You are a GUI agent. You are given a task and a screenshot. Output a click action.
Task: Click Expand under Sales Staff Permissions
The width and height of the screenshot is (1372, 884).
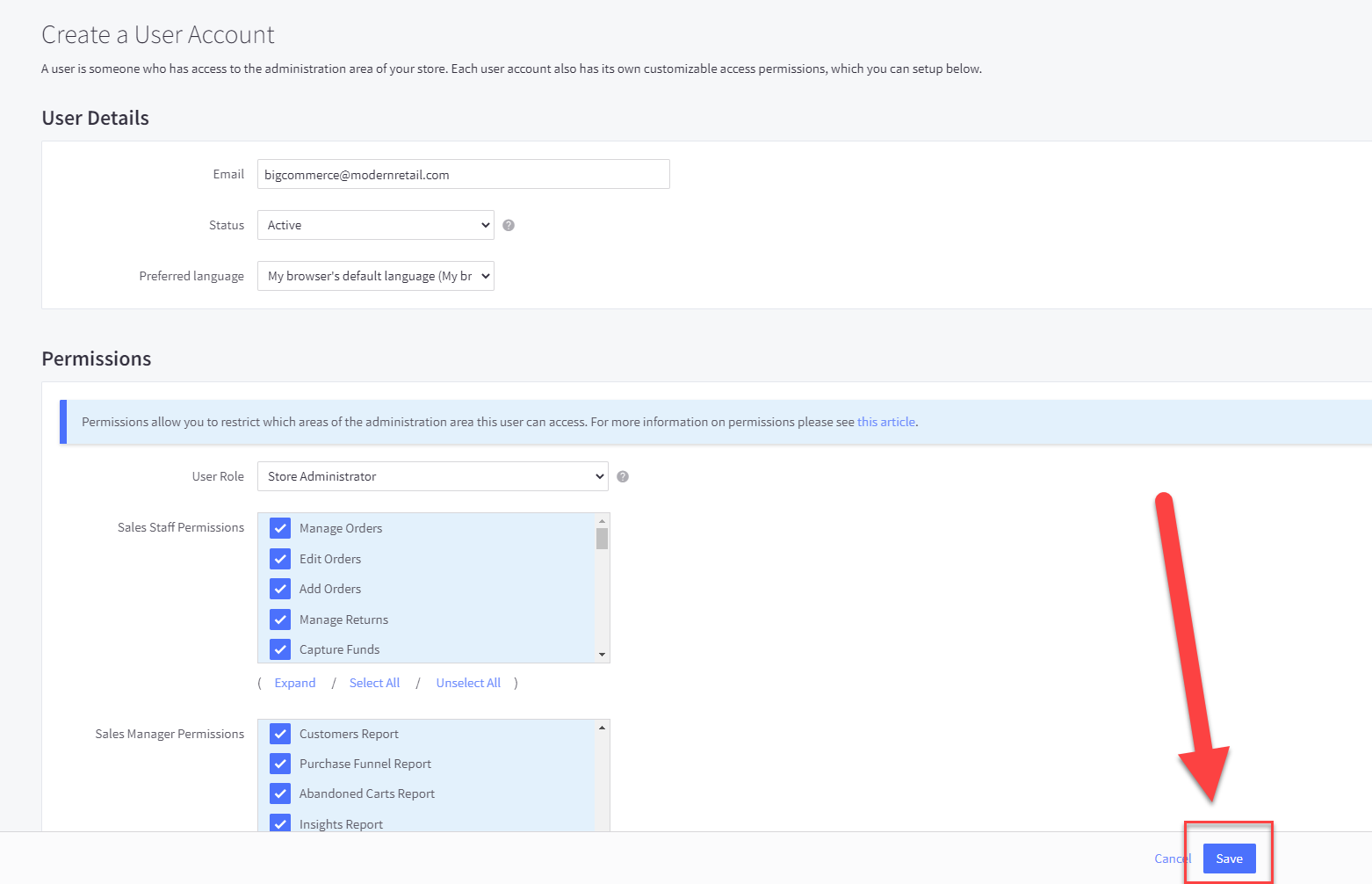tap(295, 683)
